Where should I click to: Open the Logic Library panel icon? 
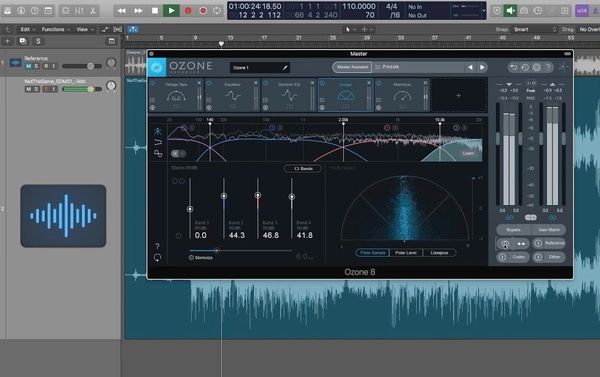7,11
